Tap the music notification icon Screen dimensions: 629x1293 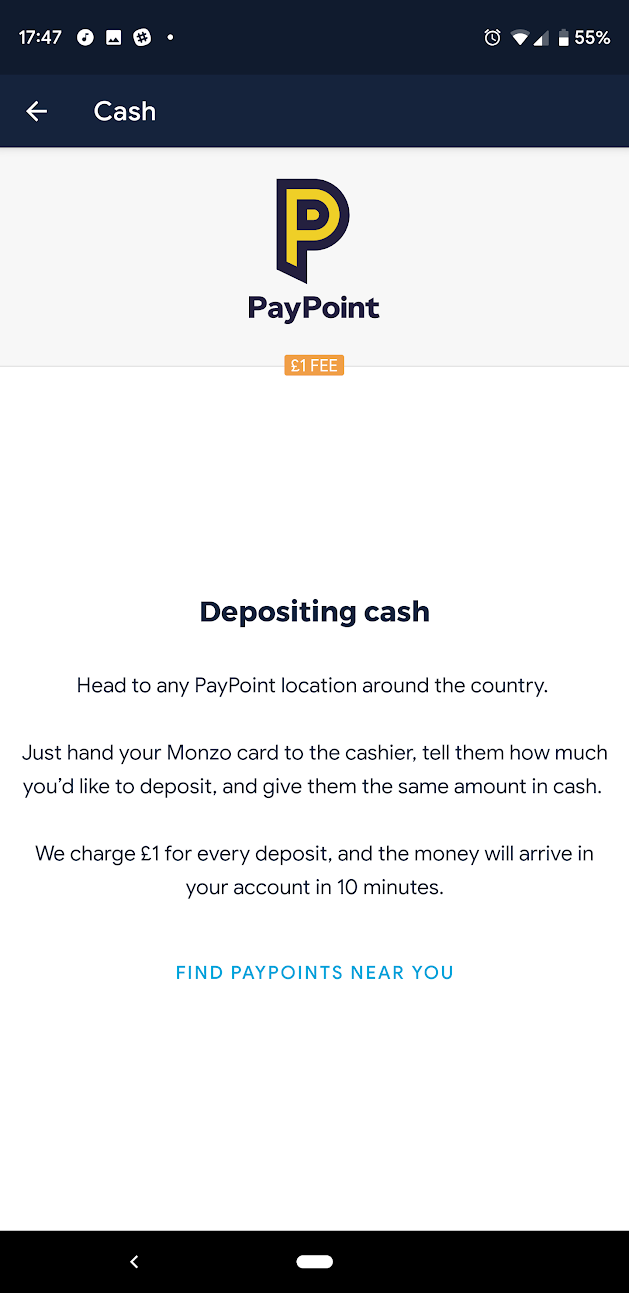[85, 38]
